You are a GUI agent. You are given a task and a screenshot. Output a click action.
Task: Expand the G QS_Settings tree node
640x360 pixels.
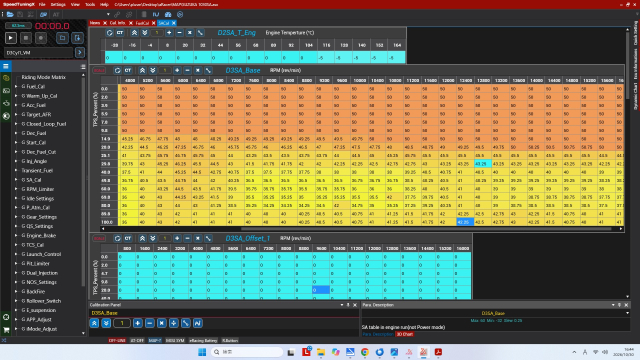click(16, 226)
